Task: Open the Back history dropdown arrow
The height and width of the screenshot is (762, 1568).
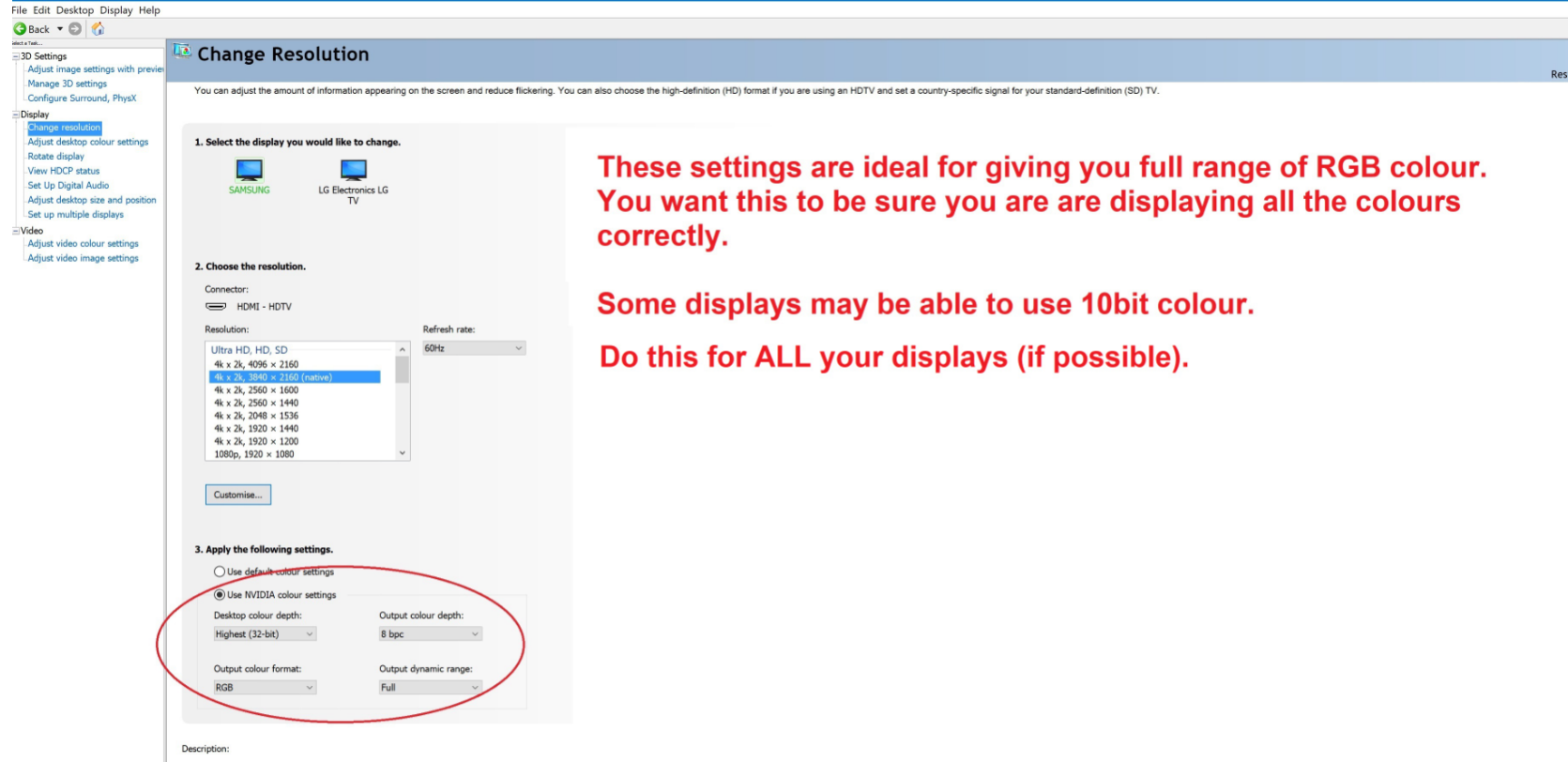Action: point(60,29)
